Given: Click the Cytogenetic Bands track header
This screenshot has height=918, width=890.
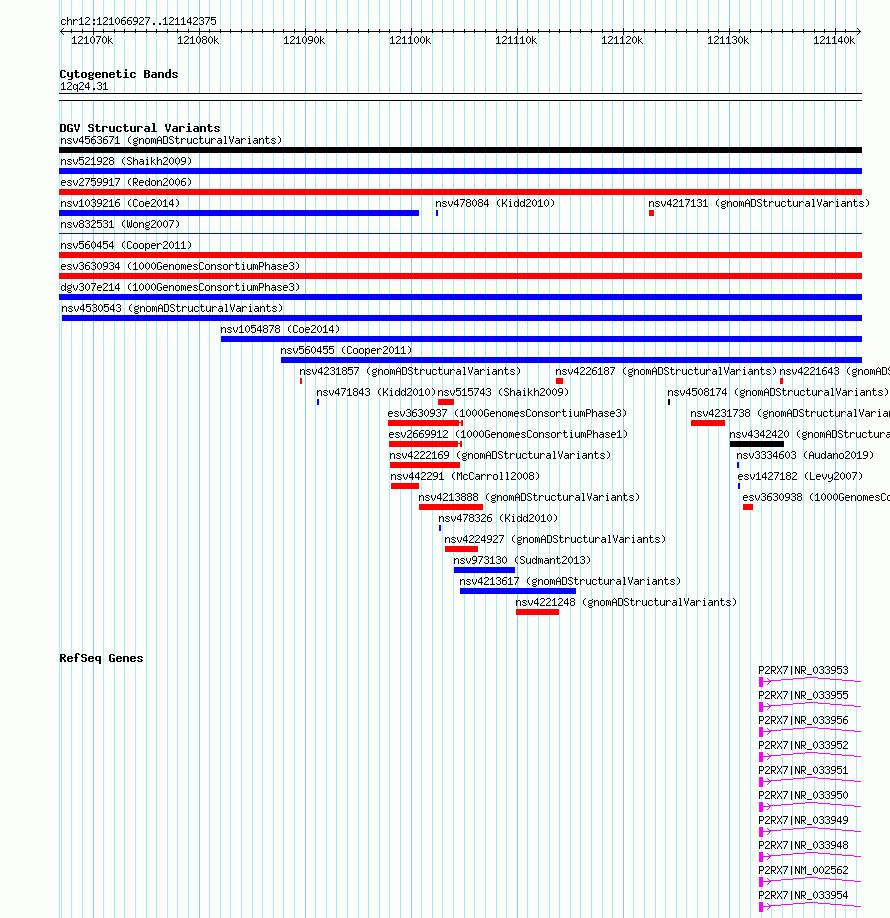Looking at the screenshot, I should pos(119,74).
